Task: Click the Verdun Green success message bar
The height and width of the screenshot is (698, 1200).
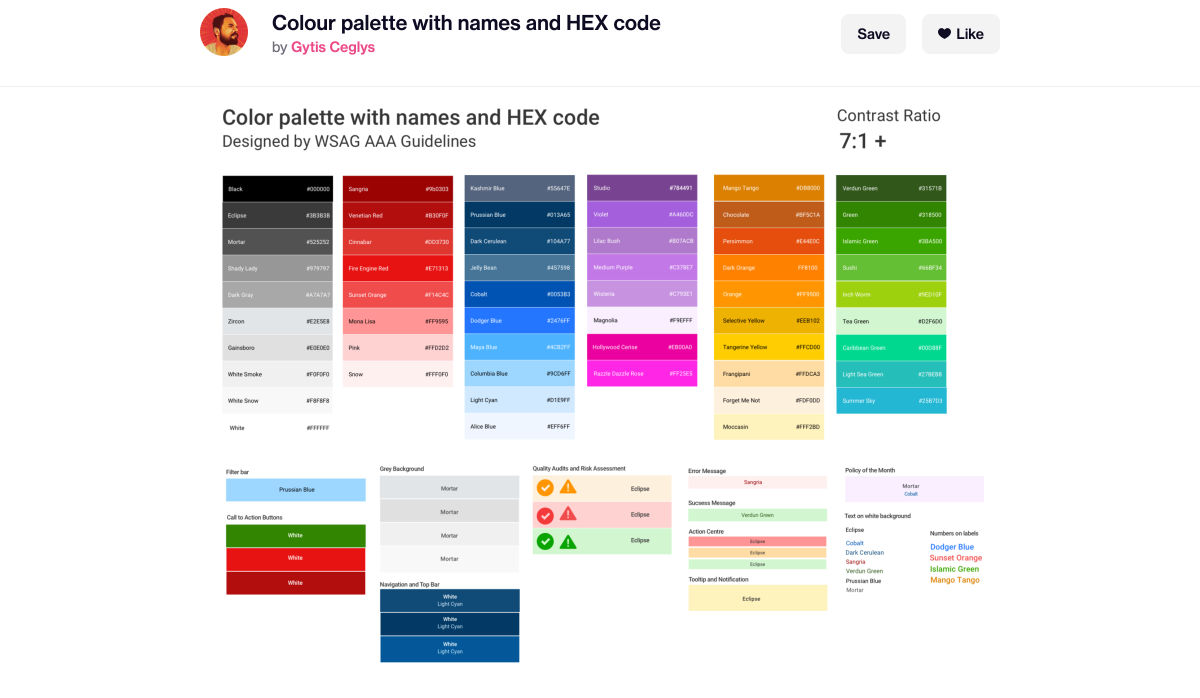Action: point(757,515)
